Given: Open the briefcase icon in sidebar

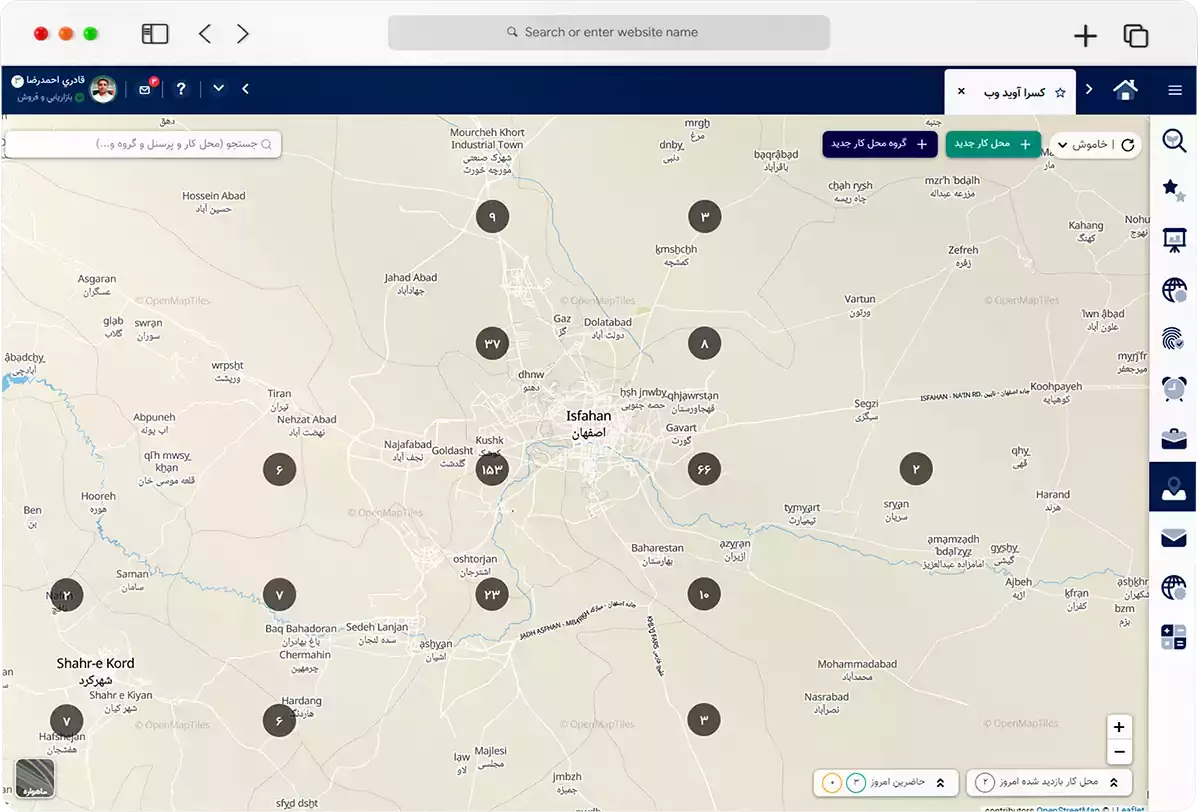Looking at the screenshot, I should coord(1173,438).
